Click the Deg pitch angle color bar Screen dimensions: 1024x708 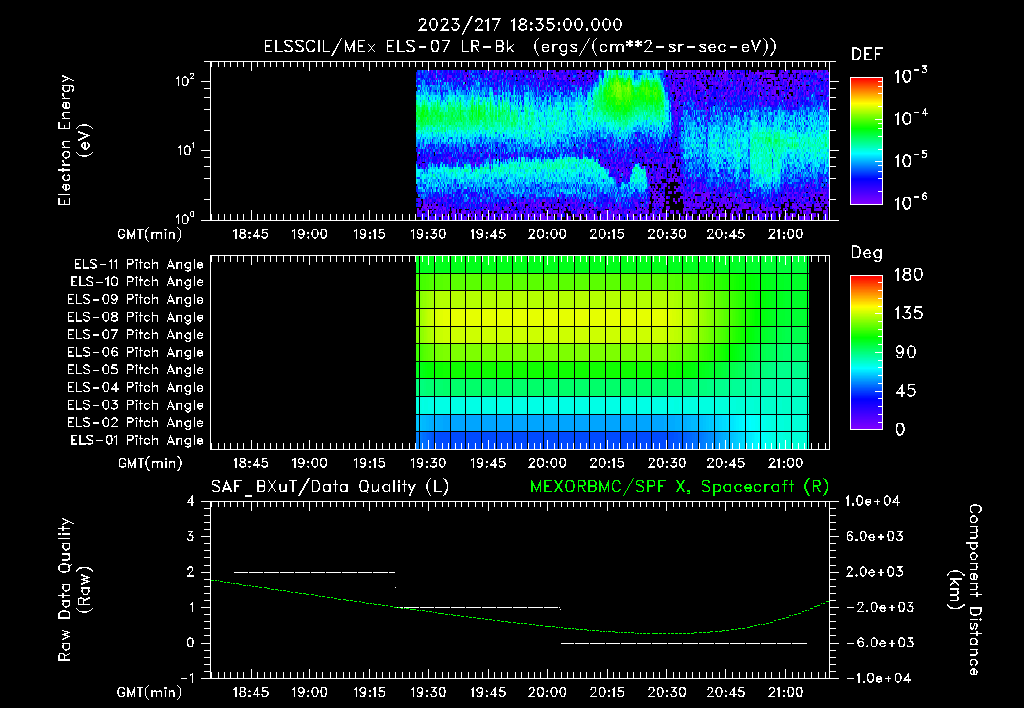coord(867,353)
